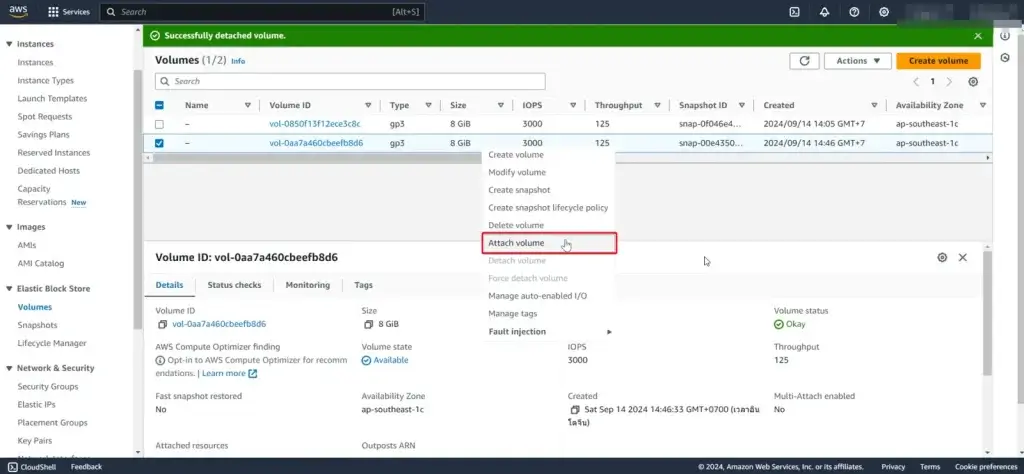This screenshot has height=474, width=1024.
Task: Copy the Volume ID in details
Action: pos(162,324)
